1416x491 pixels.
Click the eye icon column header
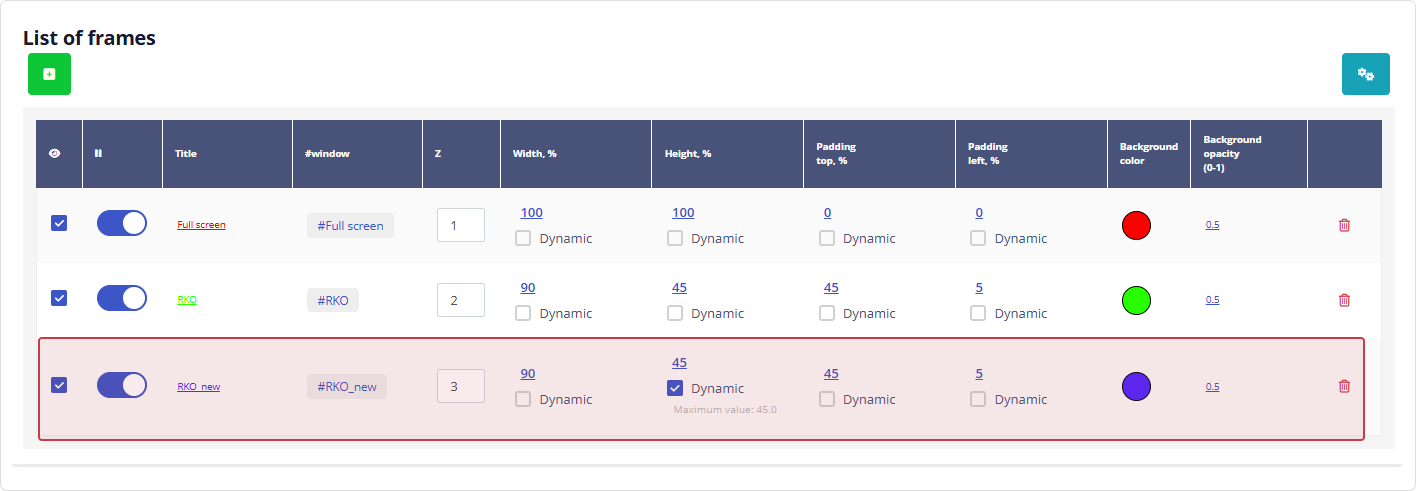click(x=55, y=154)
